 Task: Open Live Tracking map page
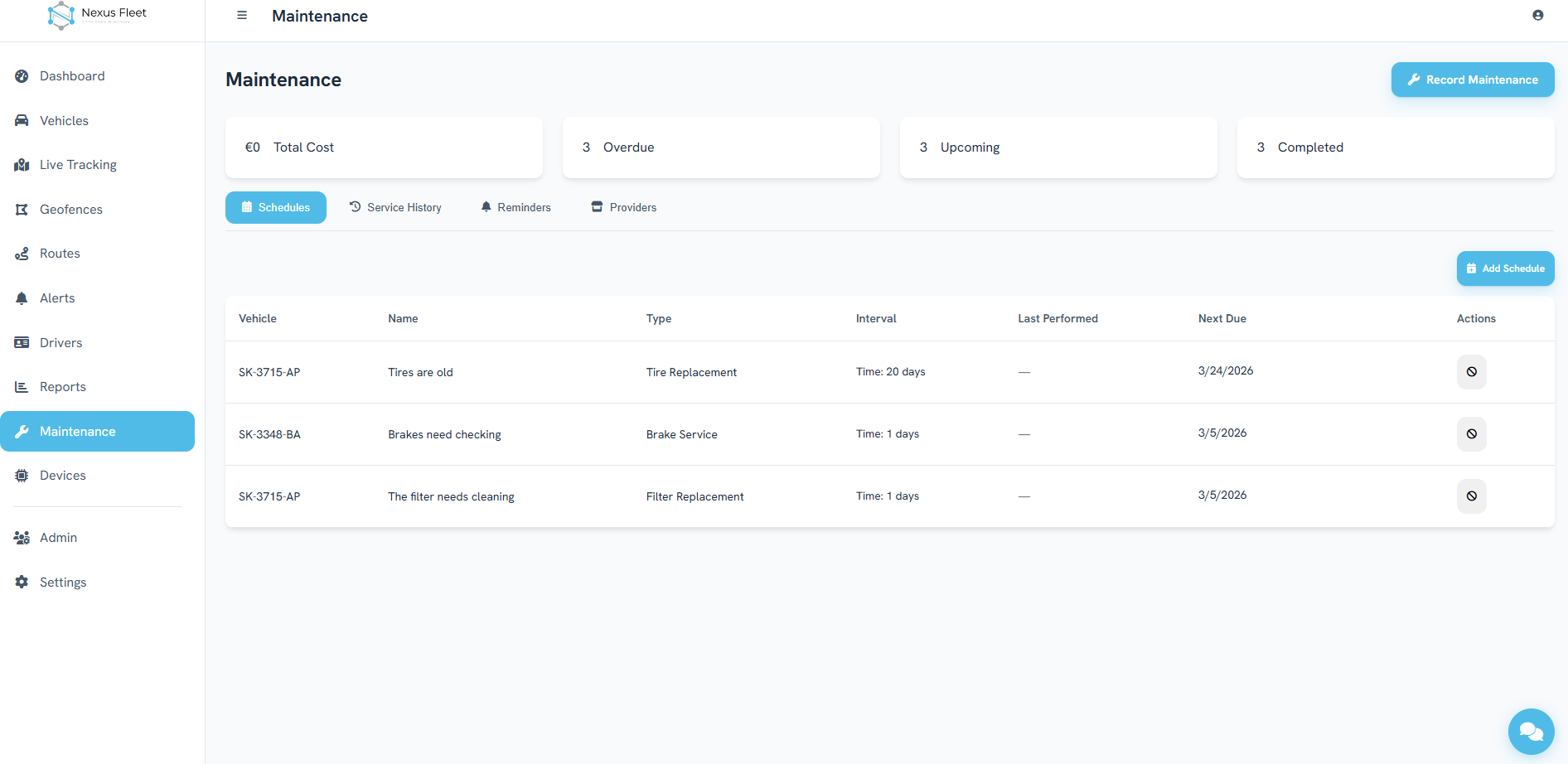[97, 165]
